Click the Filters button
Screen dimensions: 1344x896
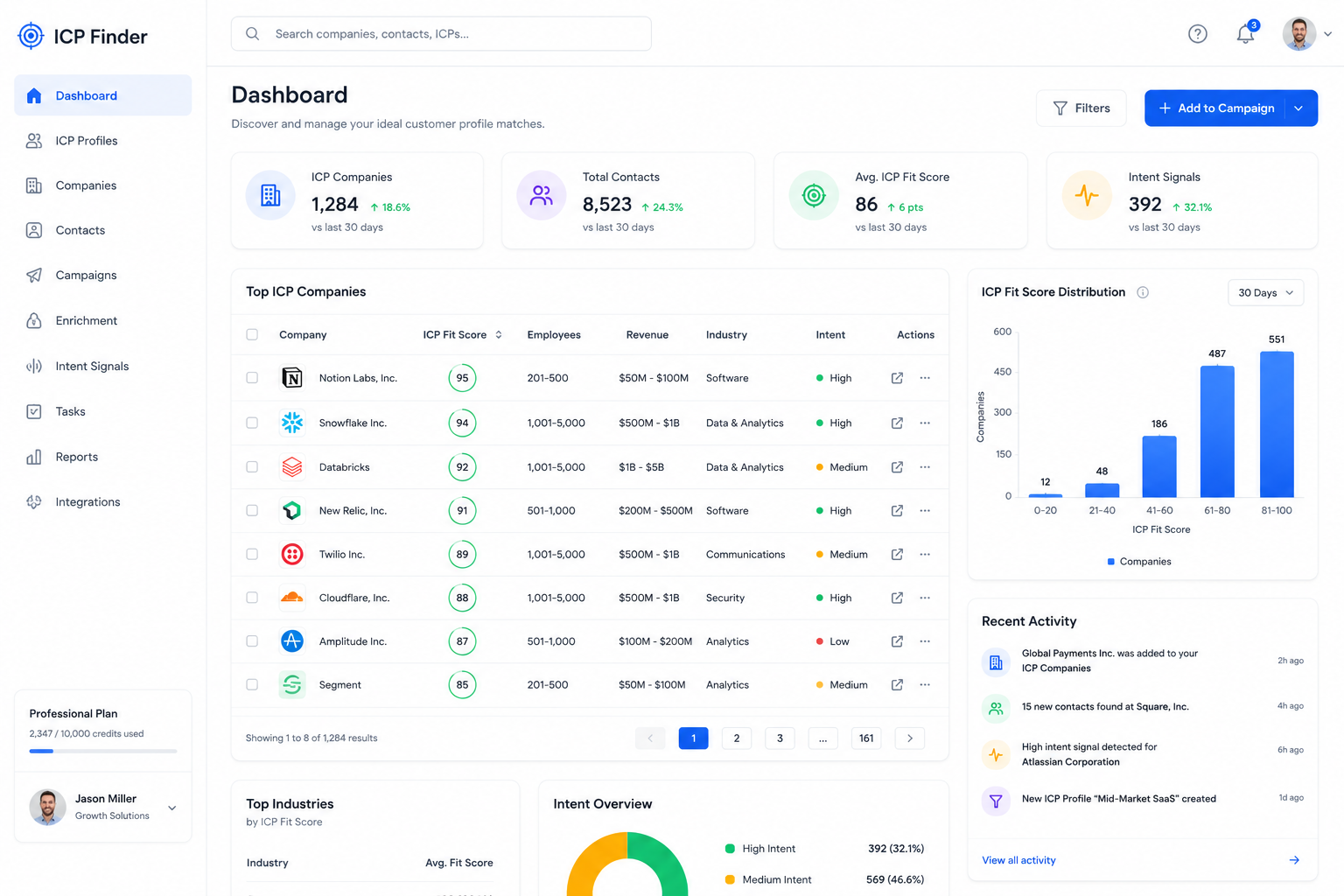1081,108
